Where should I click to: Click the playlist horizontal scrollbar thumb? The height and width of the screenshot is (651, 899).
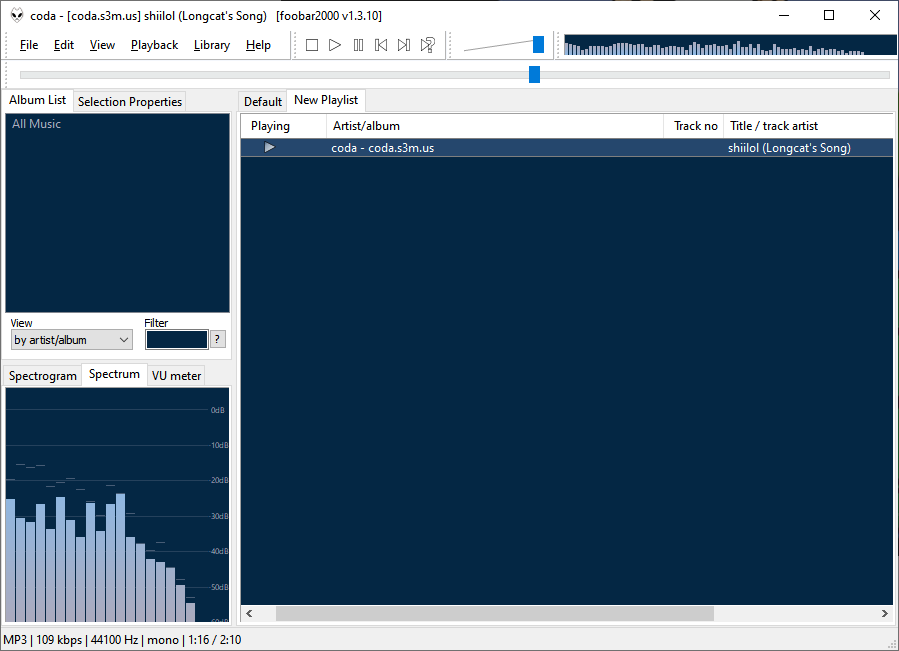(495, 613)
